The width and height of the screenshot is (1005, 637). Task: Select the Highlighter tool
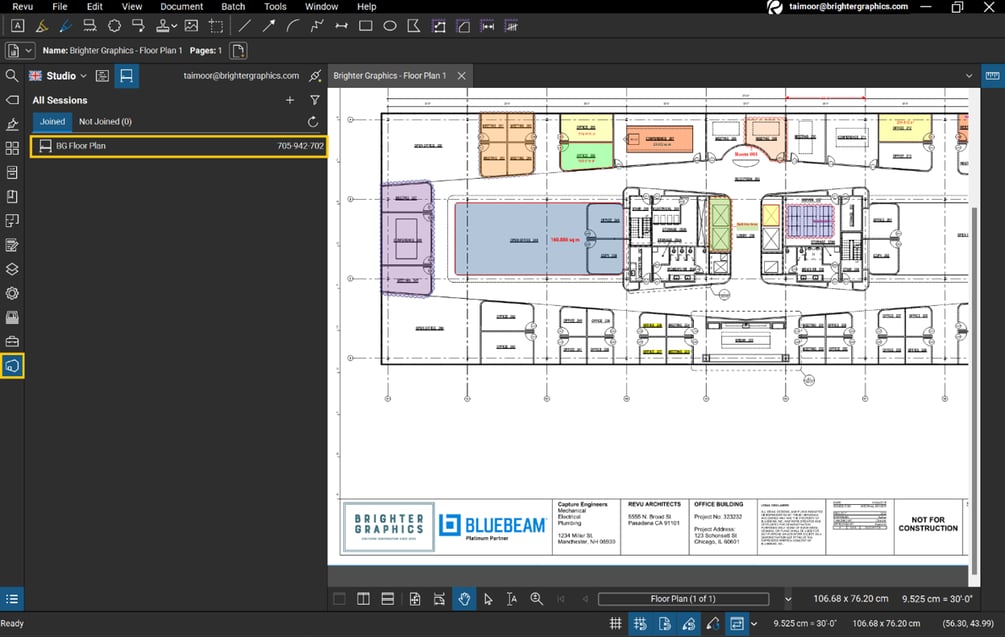[x=41, y=25]
